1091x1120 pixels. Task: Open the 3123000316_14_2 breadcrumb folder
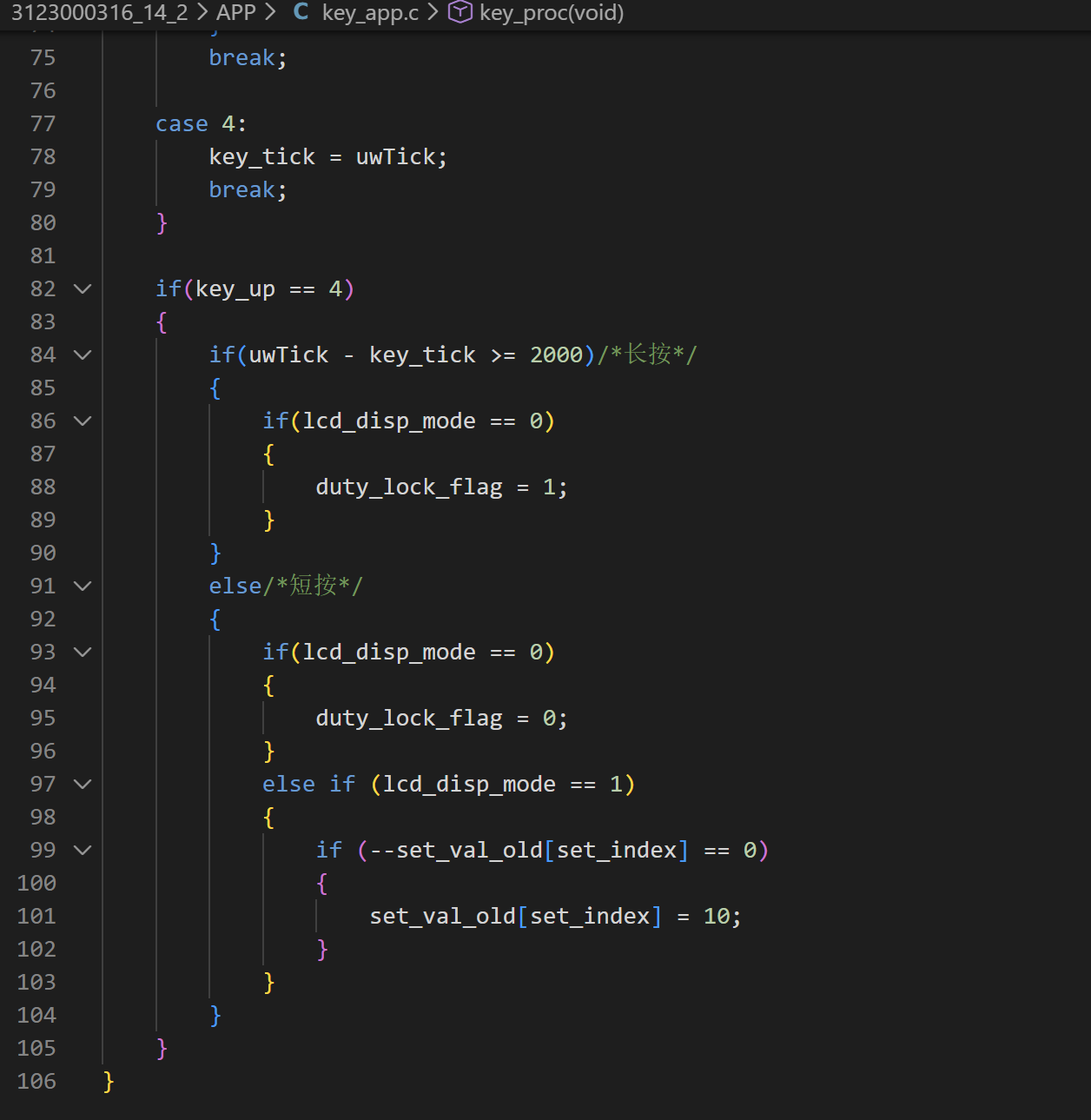click(99, 12)
